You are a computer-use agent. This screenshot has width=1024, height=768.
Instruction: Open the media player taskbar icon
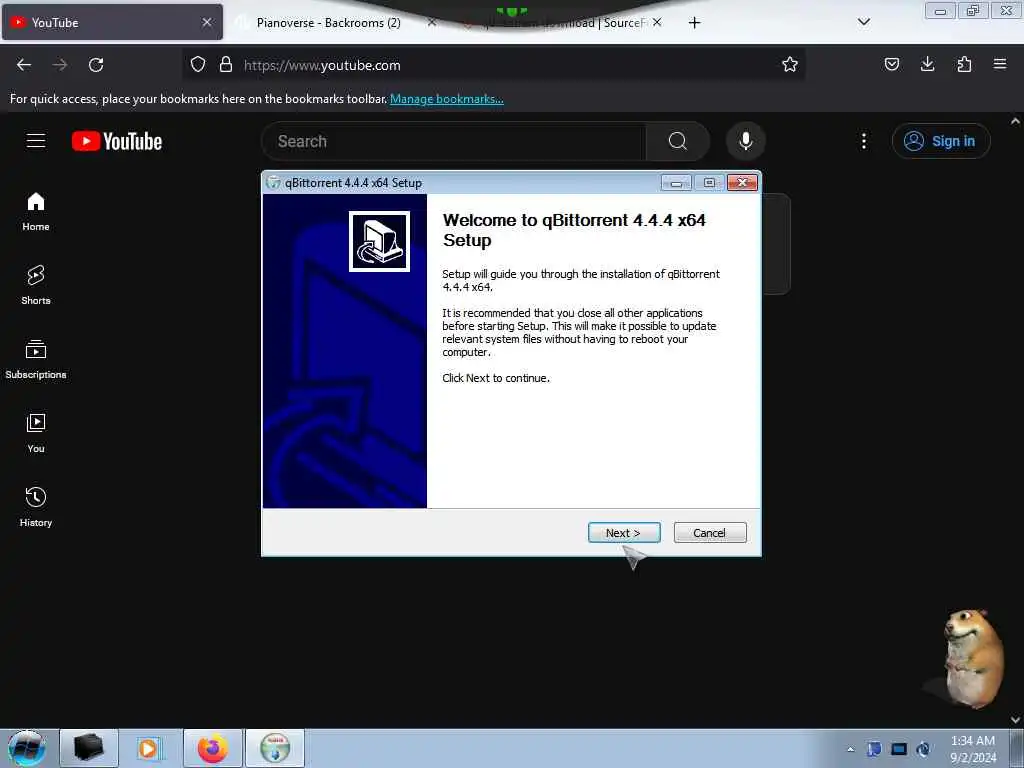click(149, 748)
